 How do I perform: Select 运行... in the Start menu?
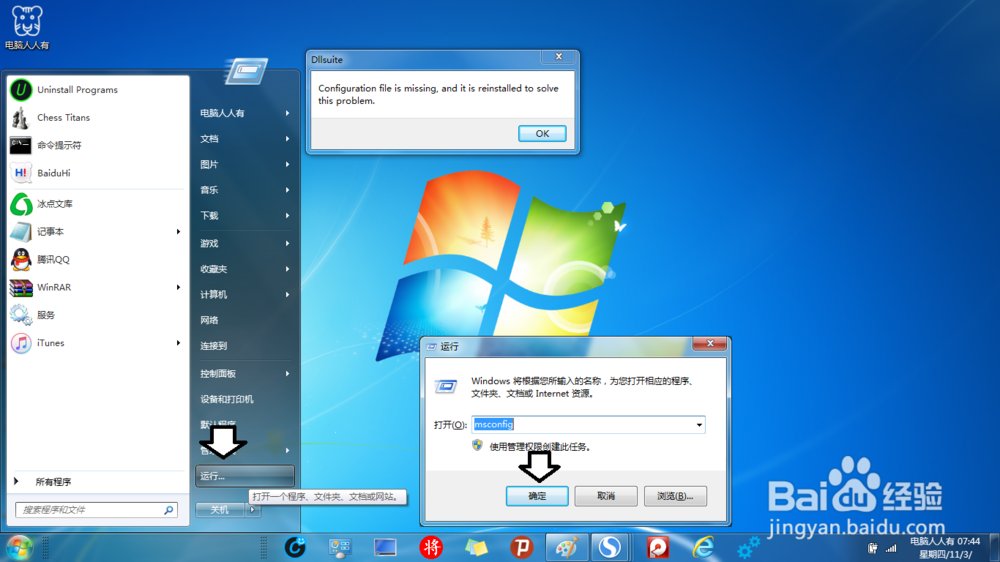[245, 476]
